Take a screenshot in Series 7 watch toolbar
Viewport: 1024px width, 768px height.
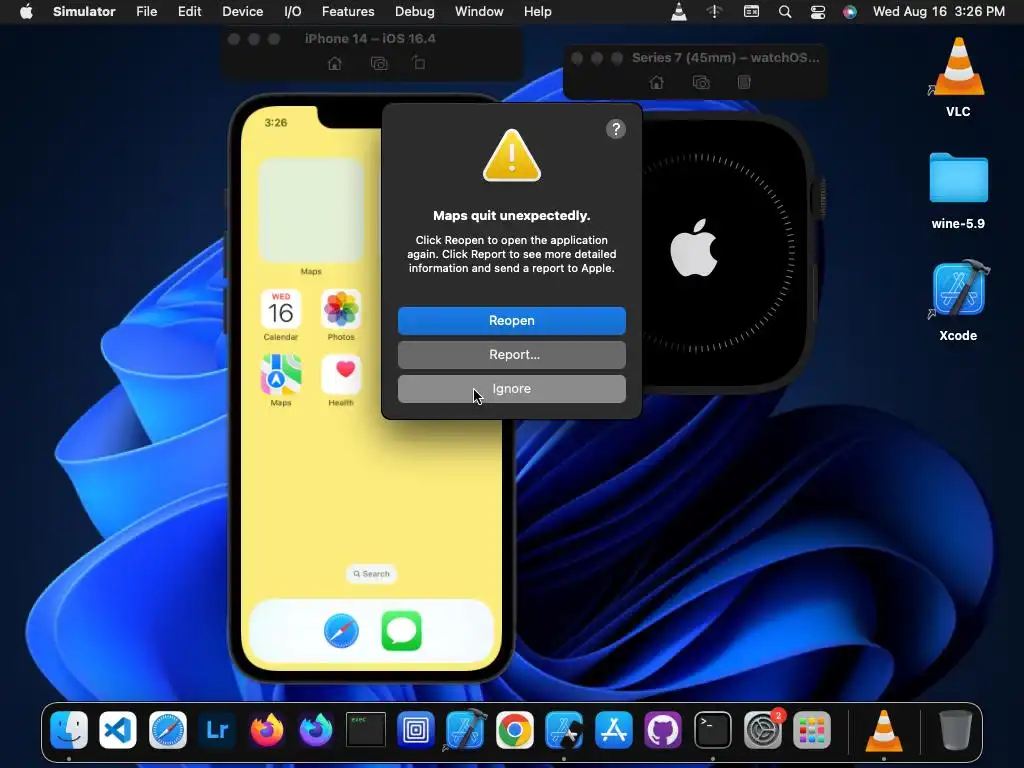[x=701, y=82]
